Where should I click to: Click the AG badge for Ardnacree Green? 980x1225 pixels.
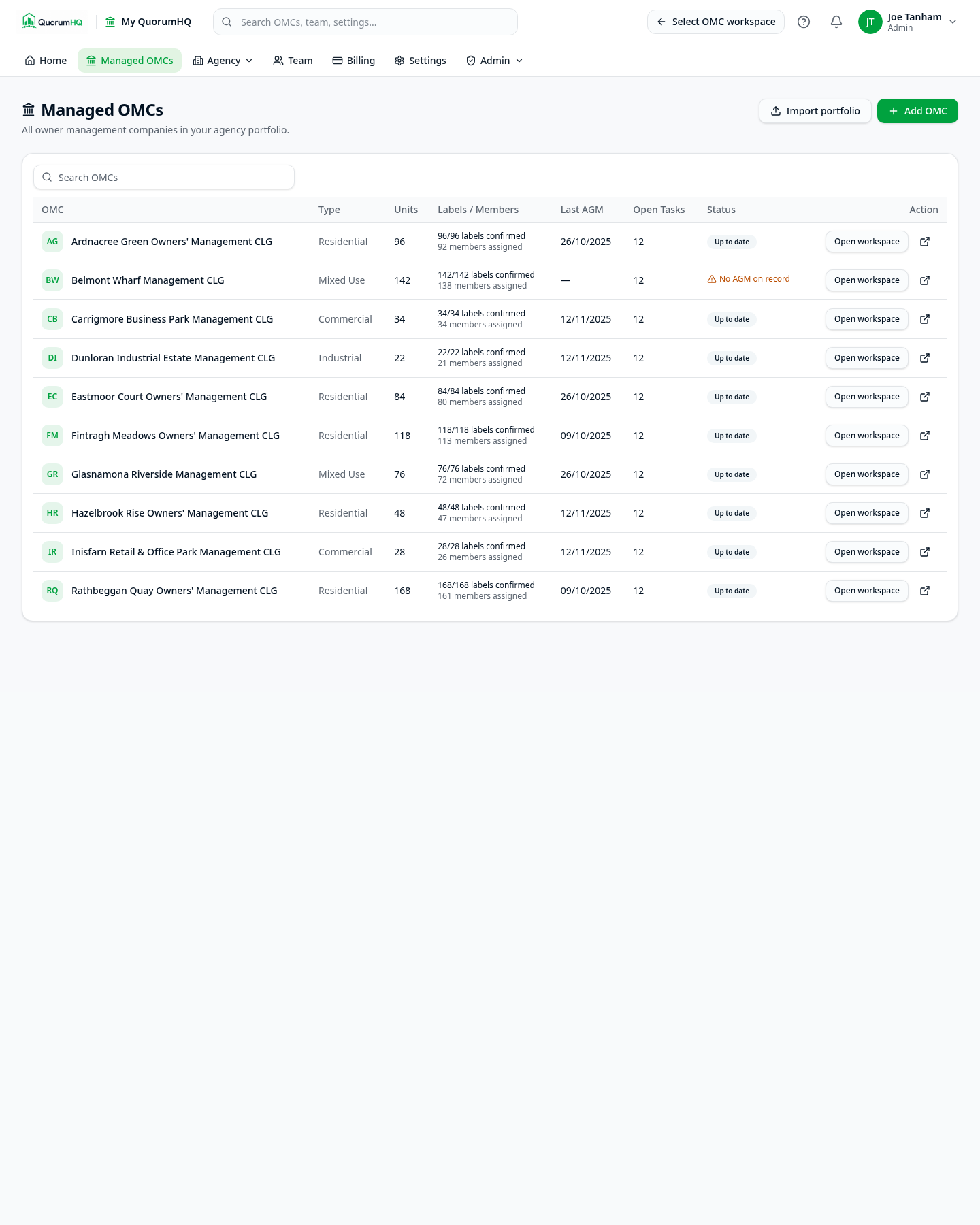point(52,242)
